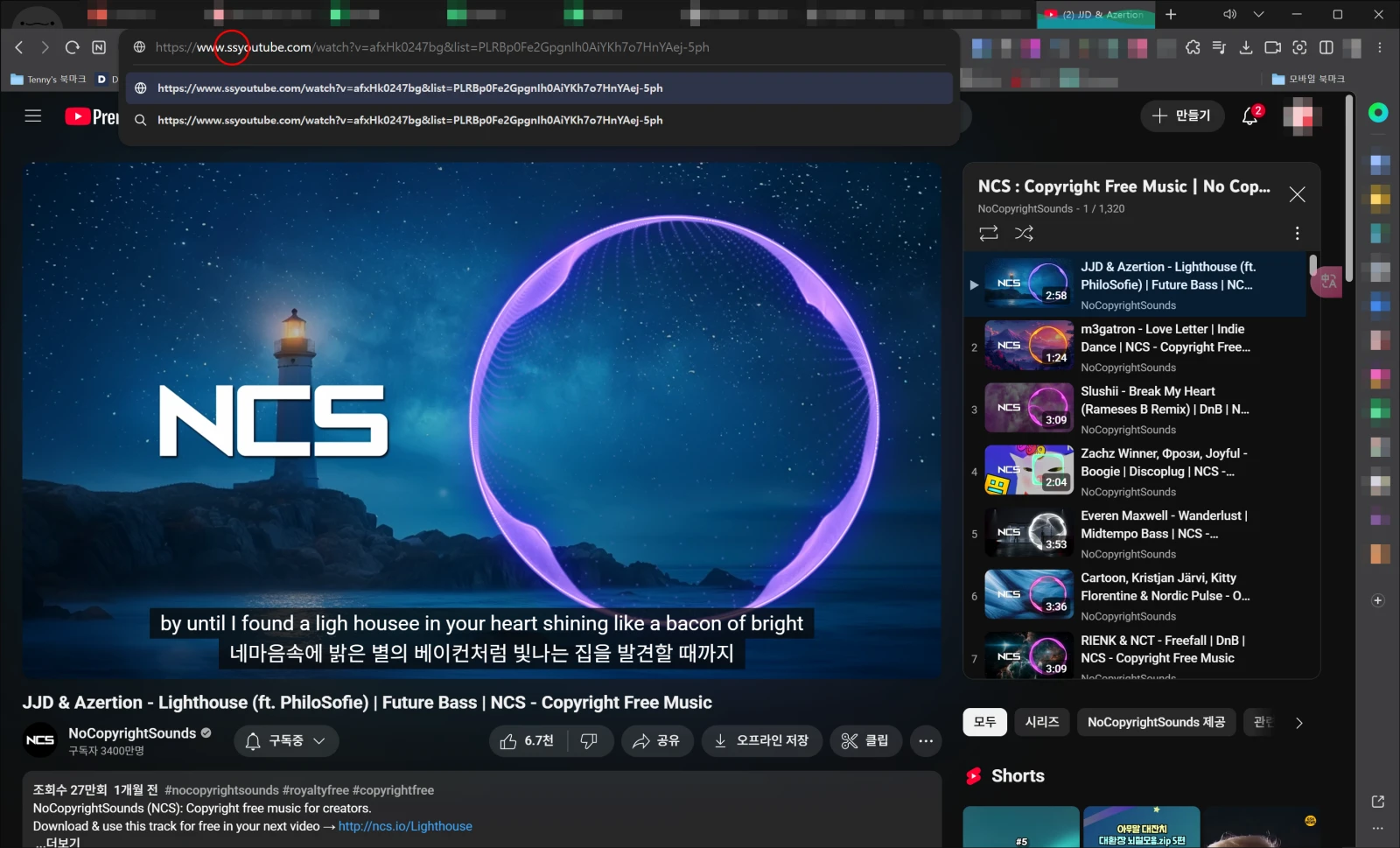The image size is (1400, 848).
Task: Open the http://ncs.io/Lighthouse link
Action: tap(405, 826)
